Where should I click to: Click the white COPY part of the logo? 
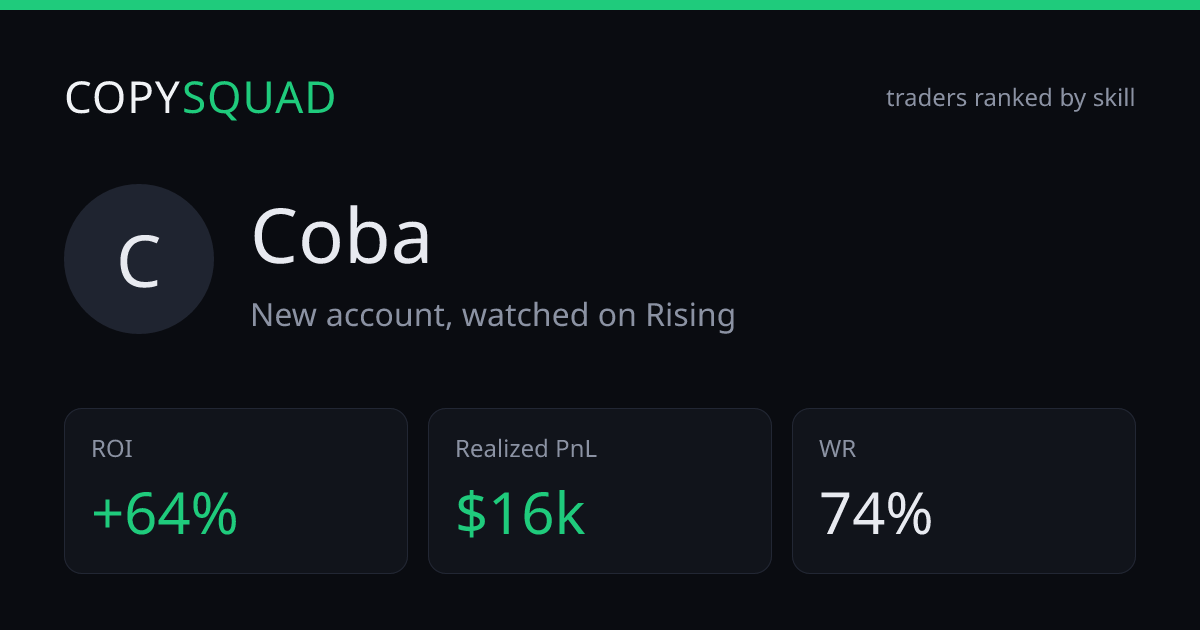(123, 98)
